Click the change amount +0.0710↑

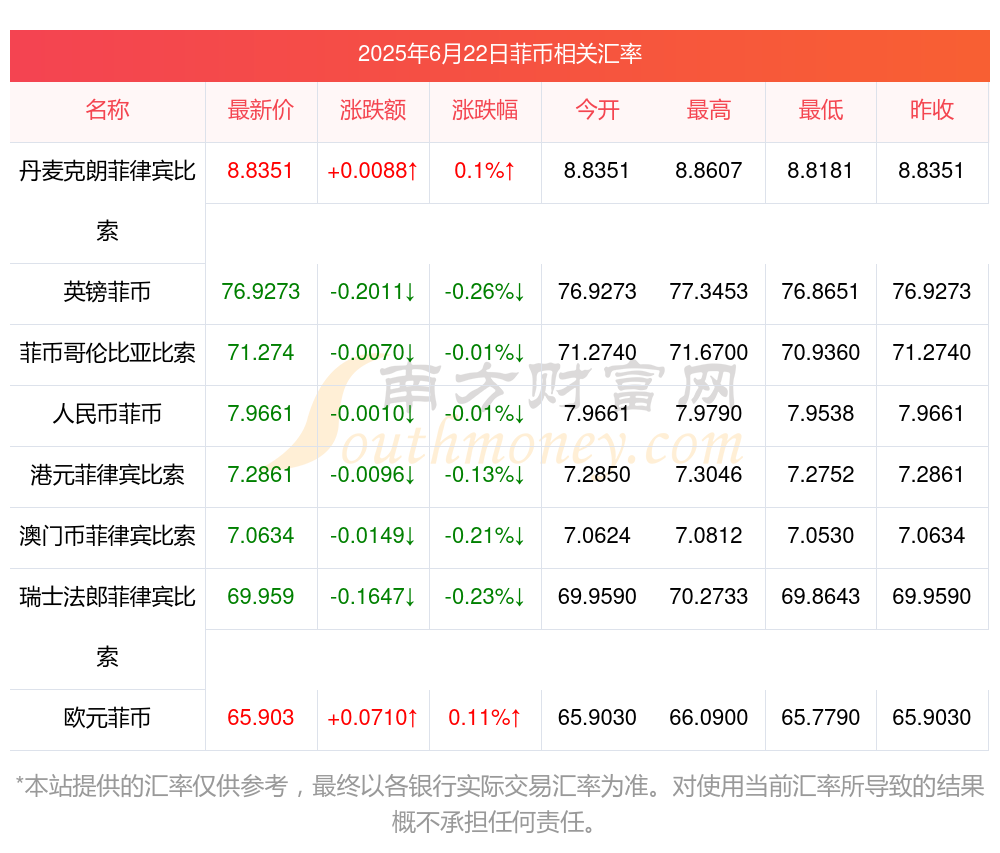373,717
